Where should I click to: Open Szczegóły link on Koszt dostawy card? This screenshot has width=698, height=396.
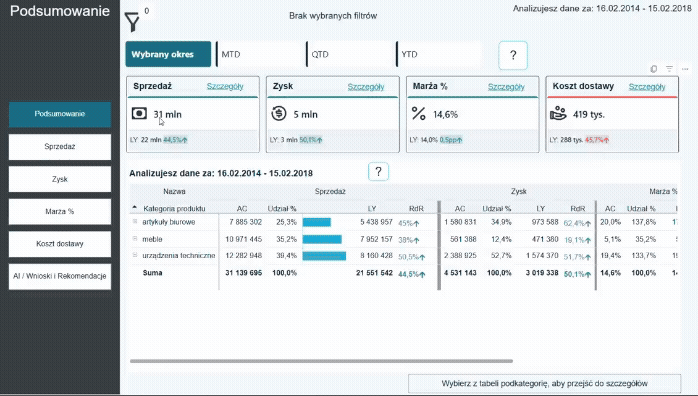click(x=647, y=86)
